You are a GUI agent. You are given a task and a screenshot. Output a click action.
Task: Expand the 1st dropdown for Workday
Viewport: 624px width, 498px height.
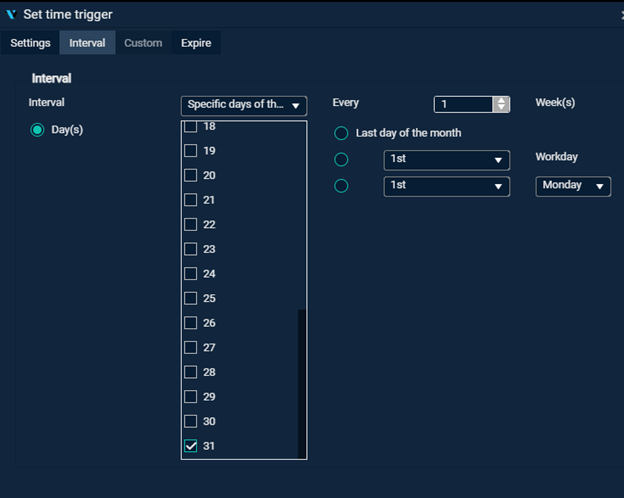pyautogui.click(x=446, y=160)
